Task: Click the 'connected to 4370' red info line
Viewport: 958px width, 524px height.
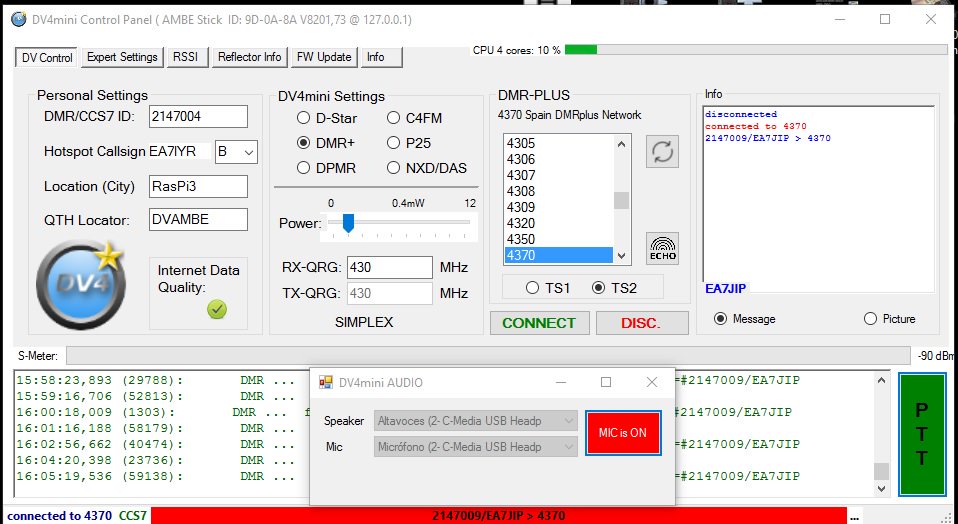Action: tap(756, 126)
